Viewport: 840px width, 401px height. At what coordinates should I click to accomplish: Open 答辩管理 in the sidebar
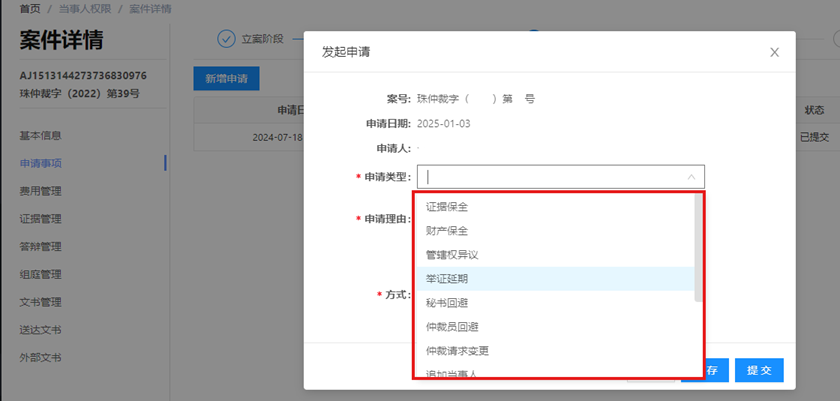(41, 247)
